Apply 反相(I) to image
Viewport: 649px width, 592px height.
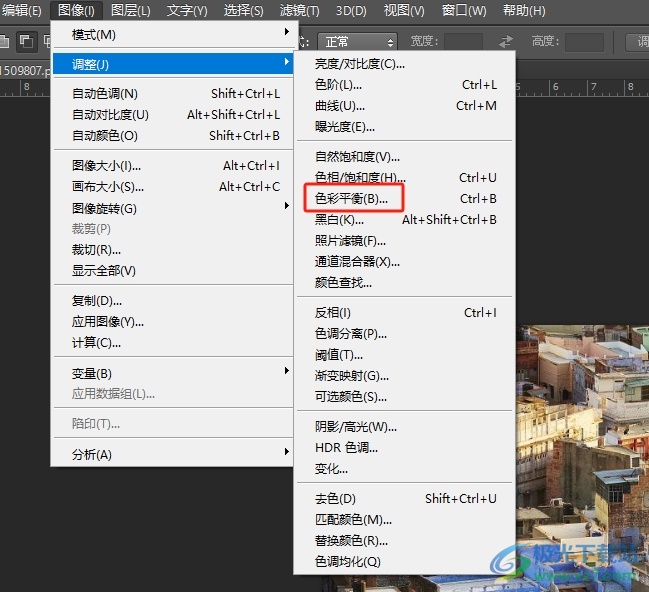(405, 313)
